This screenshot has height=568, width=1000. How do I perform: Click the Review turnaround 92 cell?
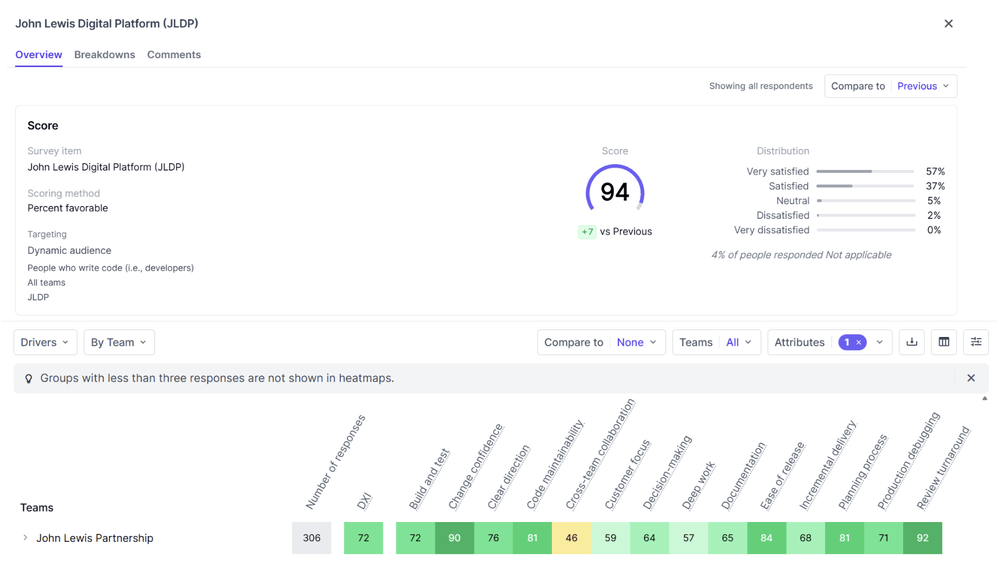(922, 538)
